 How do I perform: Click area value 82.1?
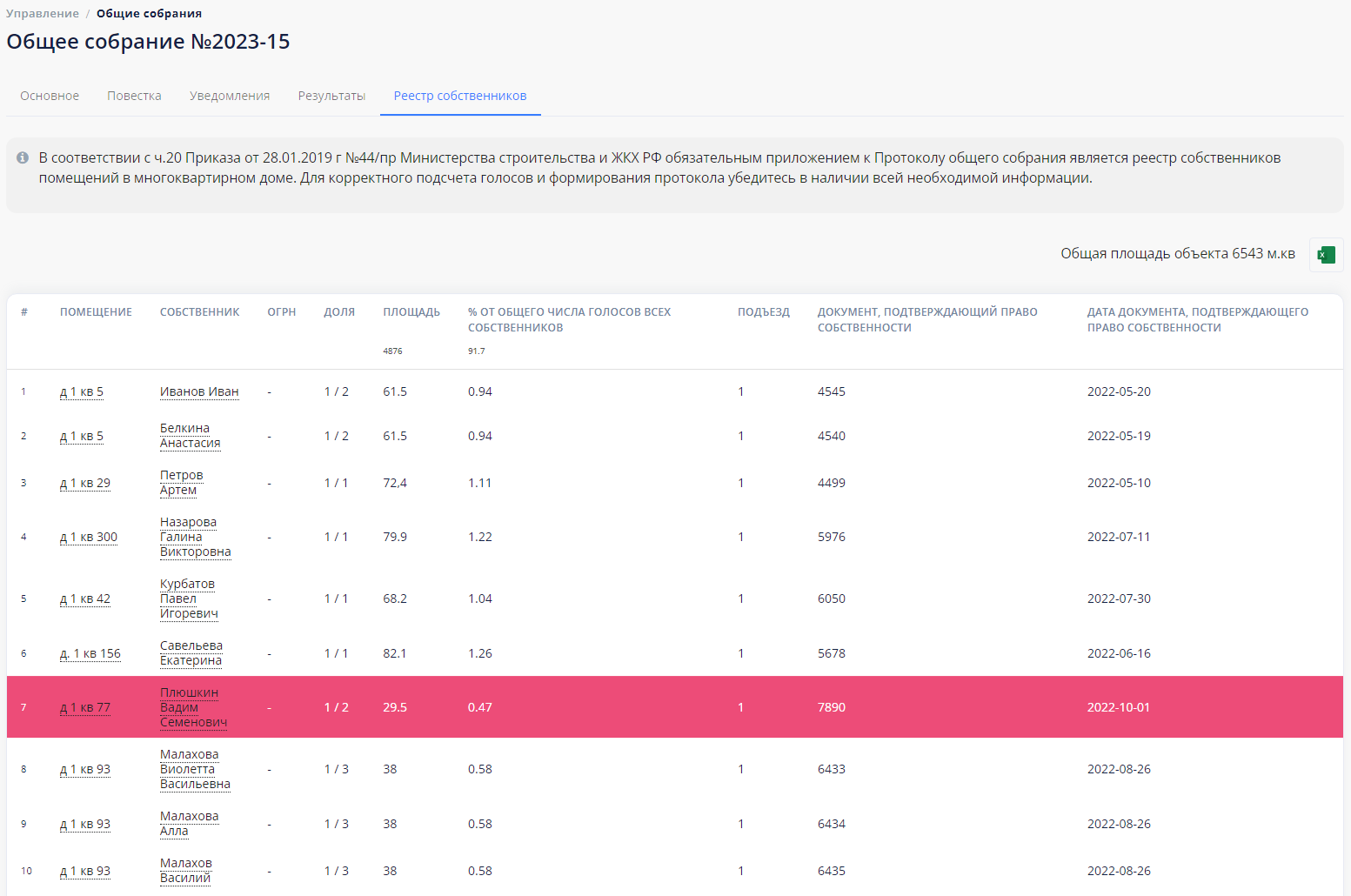click(395, 653)
